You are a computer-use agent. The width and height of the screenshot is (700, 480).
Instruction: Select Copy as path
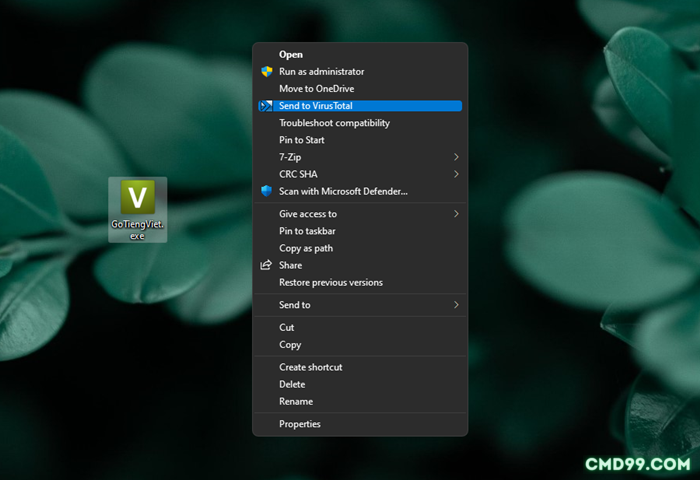point(360,248)
